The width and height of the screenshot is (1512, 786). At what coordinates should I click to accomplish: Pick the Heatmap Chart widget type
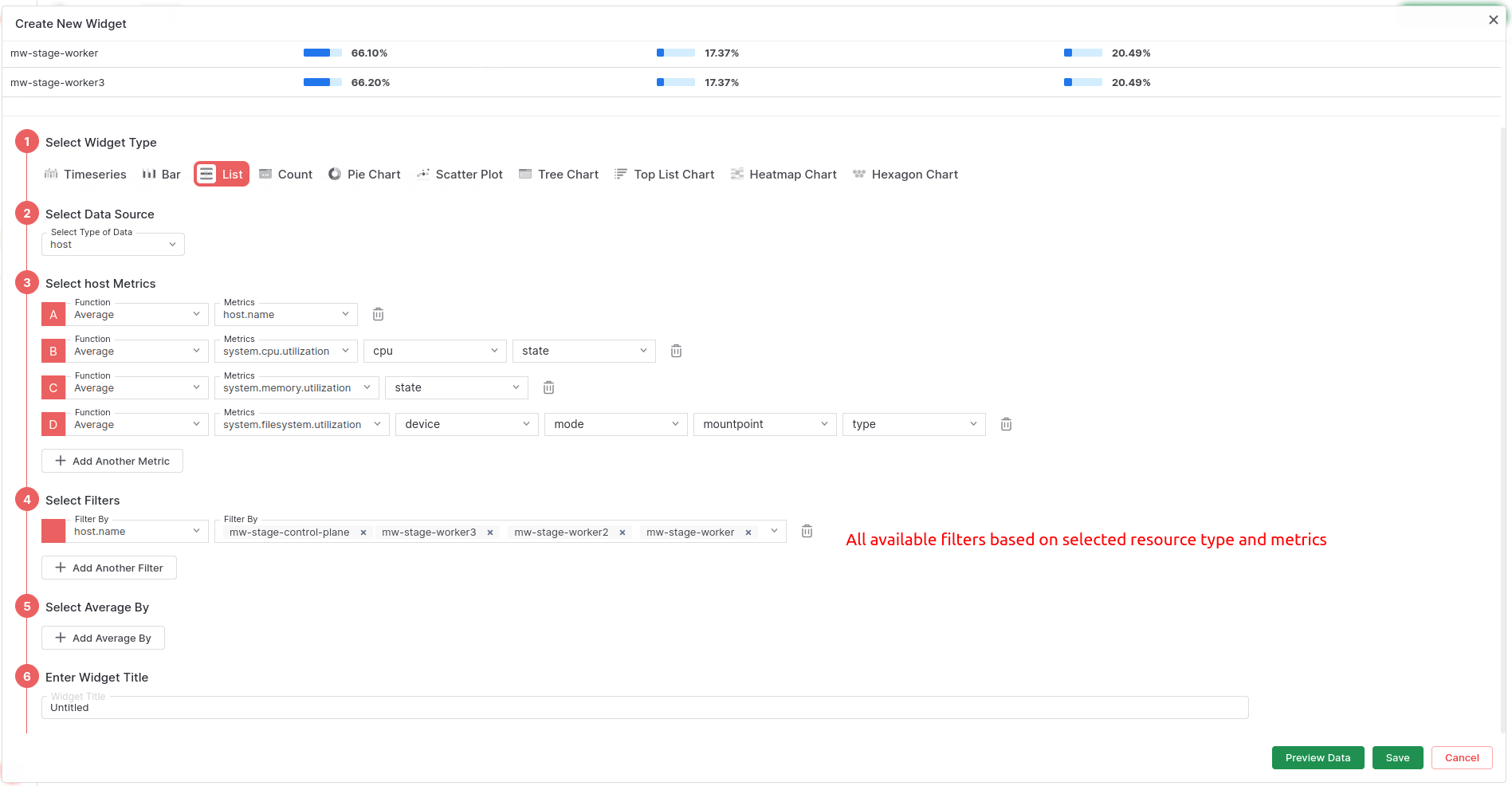click(x=783, y=175)
